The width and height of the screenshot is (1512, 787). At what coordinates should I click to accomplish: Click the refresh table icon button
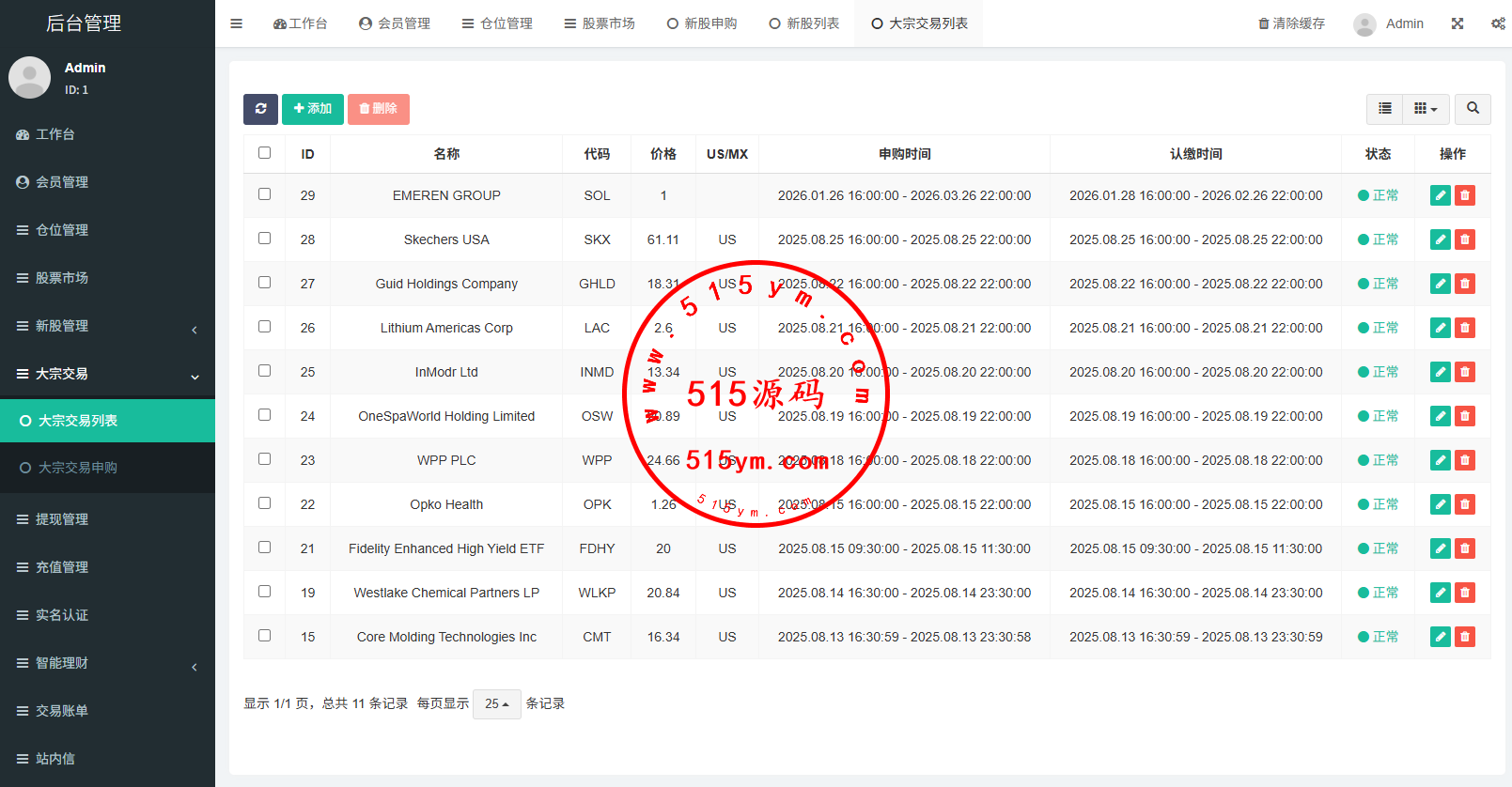(x=260, y=109)
